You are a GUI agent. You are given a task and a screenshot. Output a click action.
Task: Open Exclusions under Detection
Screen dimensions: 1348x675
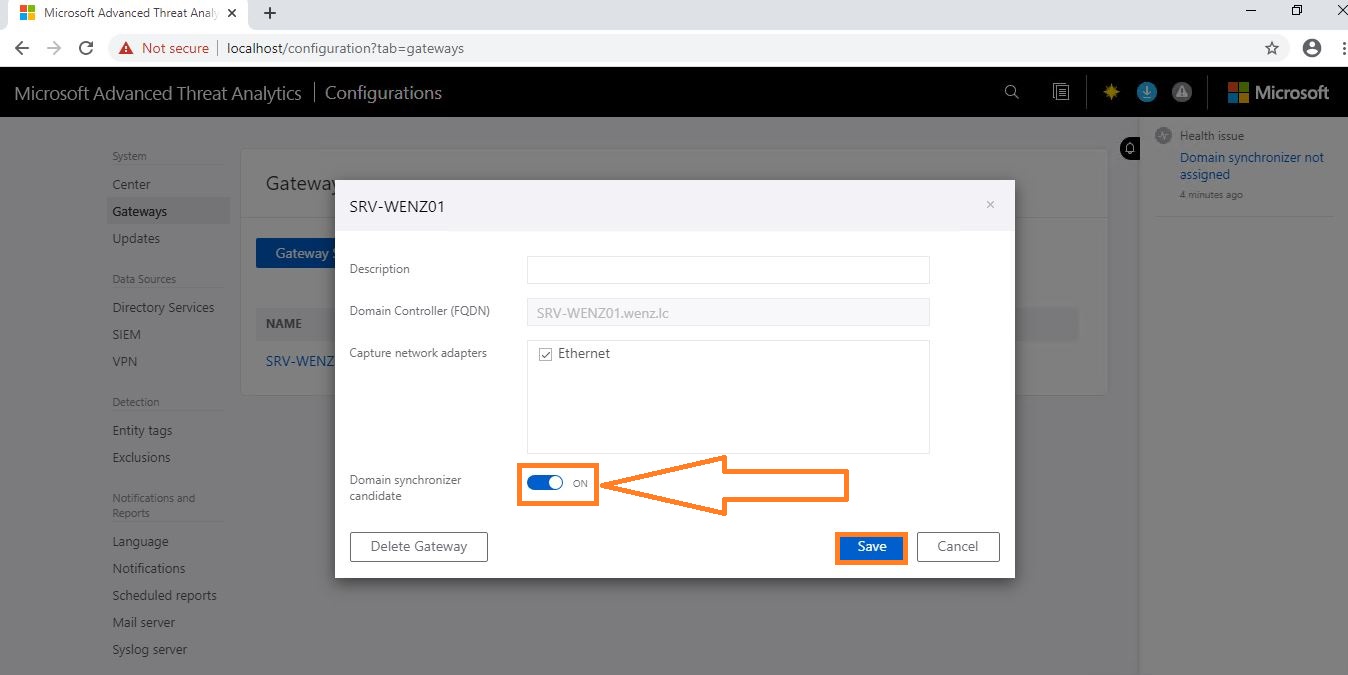[x=141, y=457]
